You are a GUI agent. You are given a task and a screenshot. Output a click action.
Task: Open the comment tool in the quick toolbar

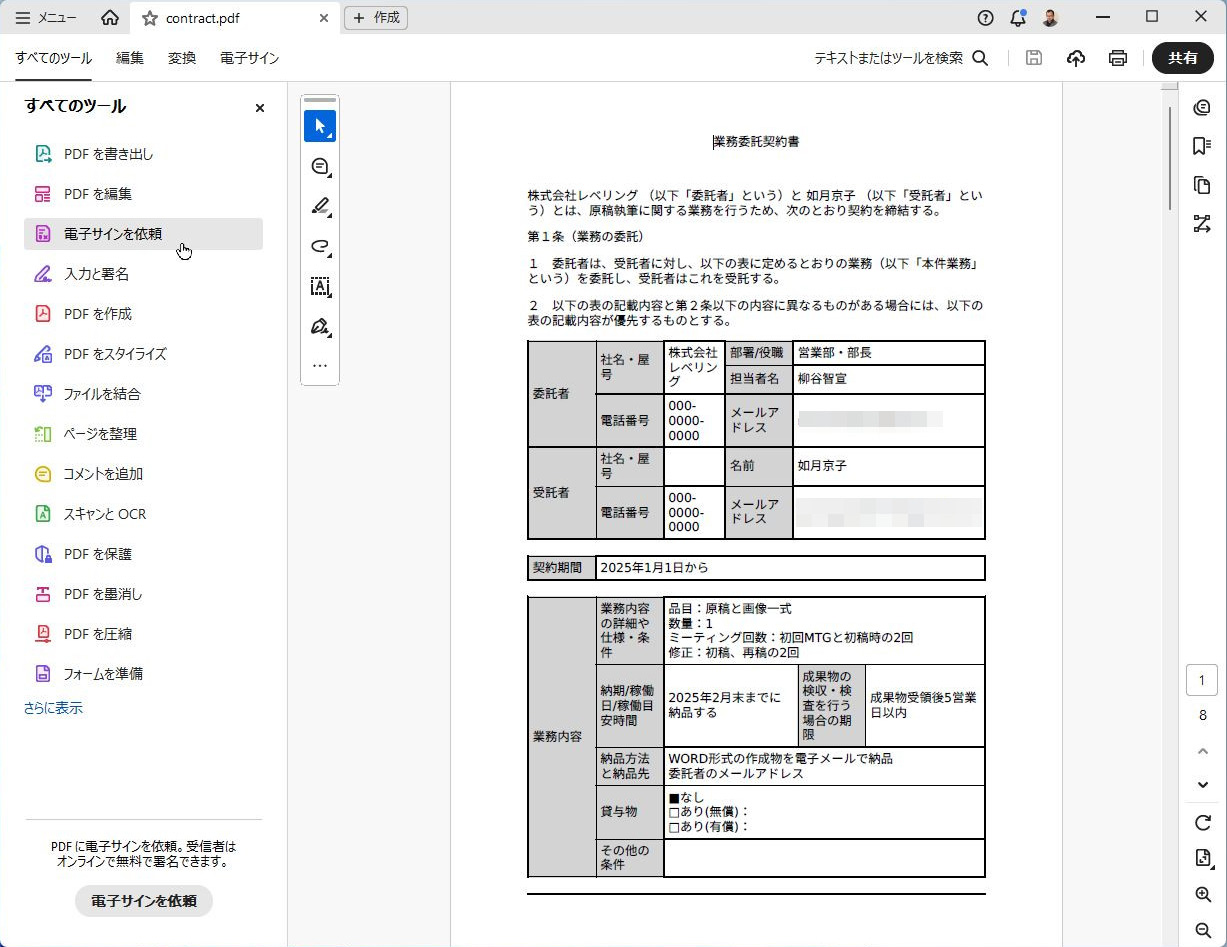pyautogui.click(x=320, y=167)
